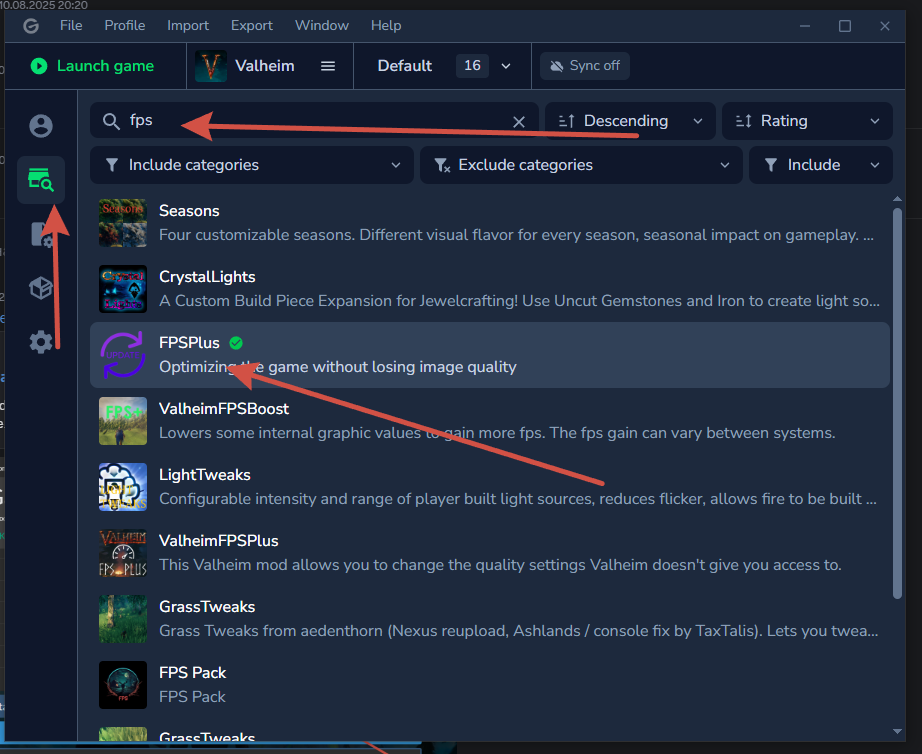Open the Default profile dropdown
922x754 pixels.
click(x=444, y=66)
